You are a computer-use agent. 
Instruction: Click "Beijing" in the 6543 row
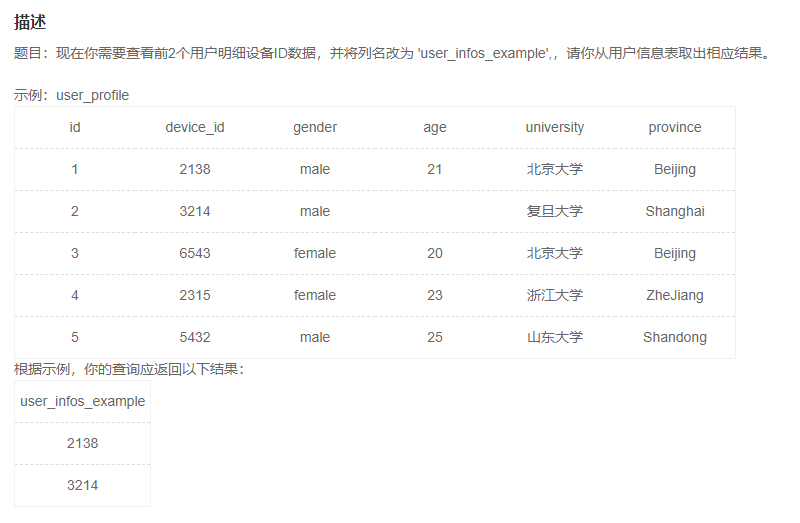click(674, 254)
